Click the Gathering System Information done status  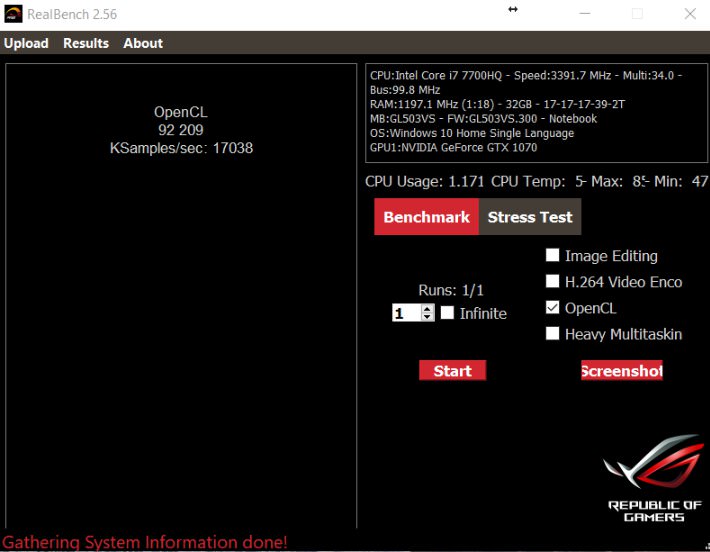click(144, 542)
